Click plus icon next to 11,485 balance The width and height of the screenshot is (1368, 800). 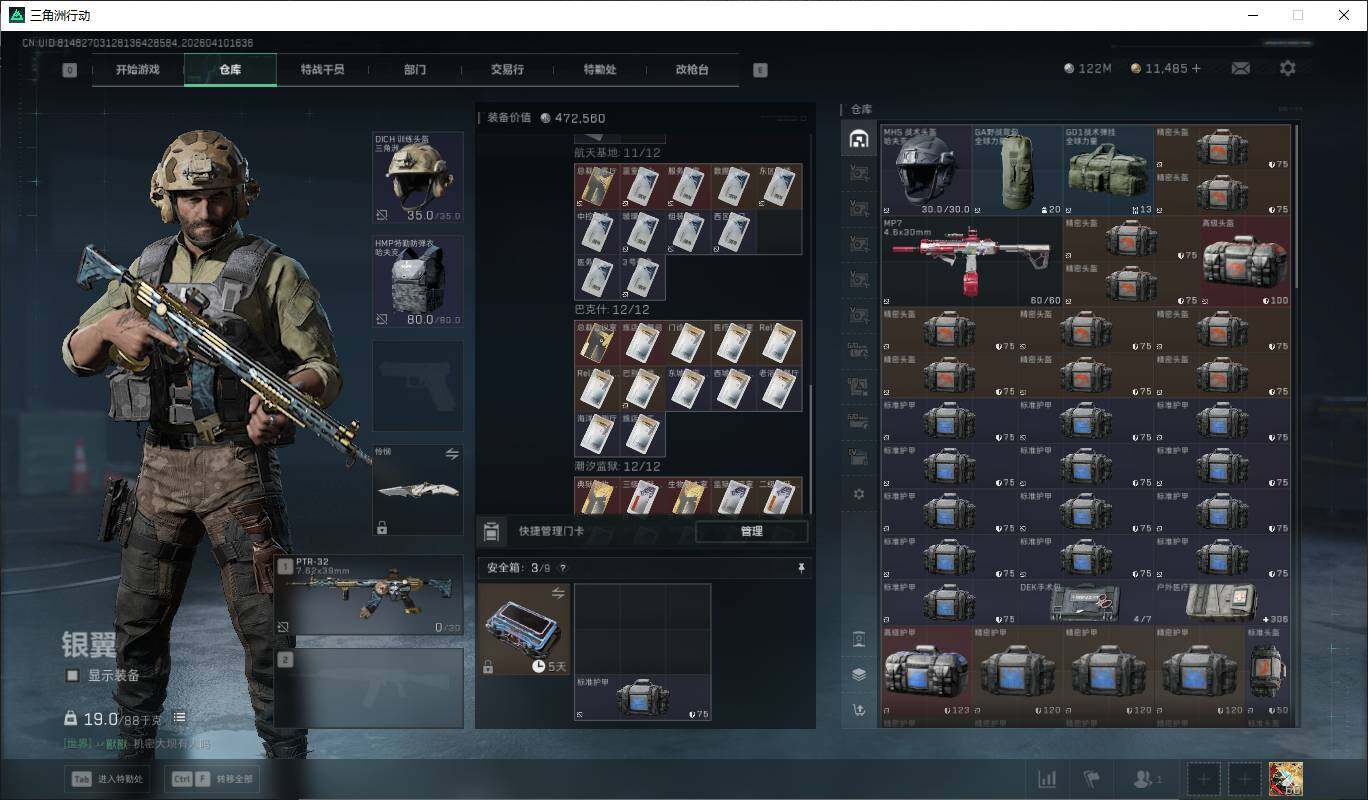1196,68
